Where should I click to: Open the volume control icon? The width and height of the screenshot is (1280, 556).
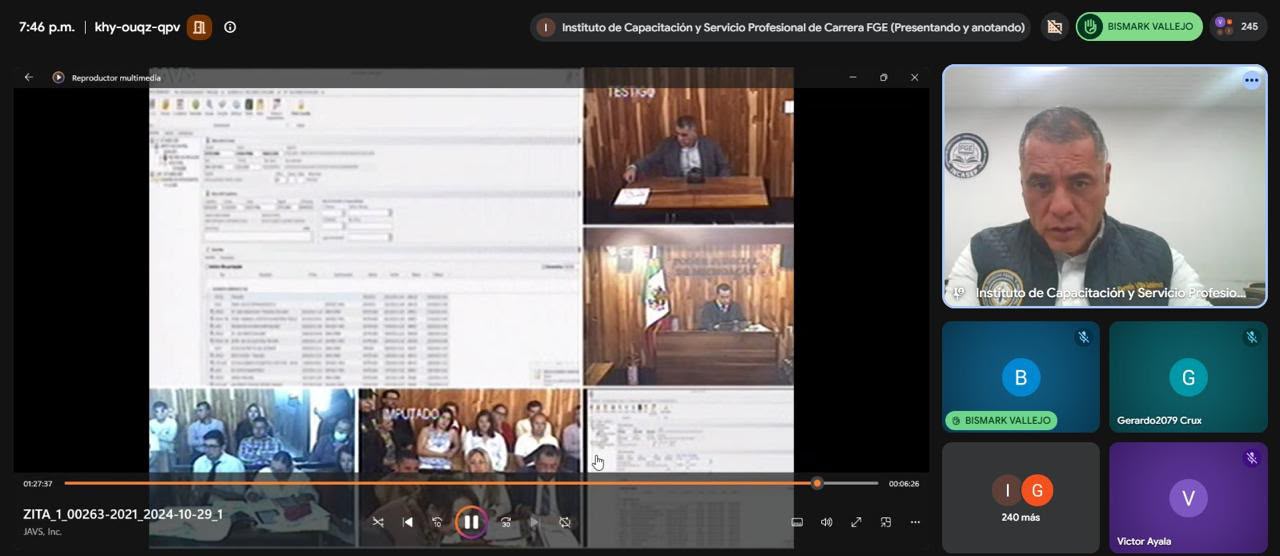pos(826,522)
